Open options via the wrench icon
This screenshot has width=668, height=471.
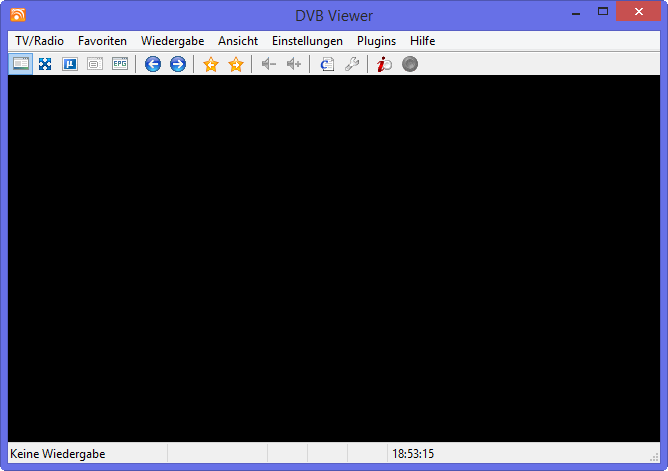coord(352,64)
